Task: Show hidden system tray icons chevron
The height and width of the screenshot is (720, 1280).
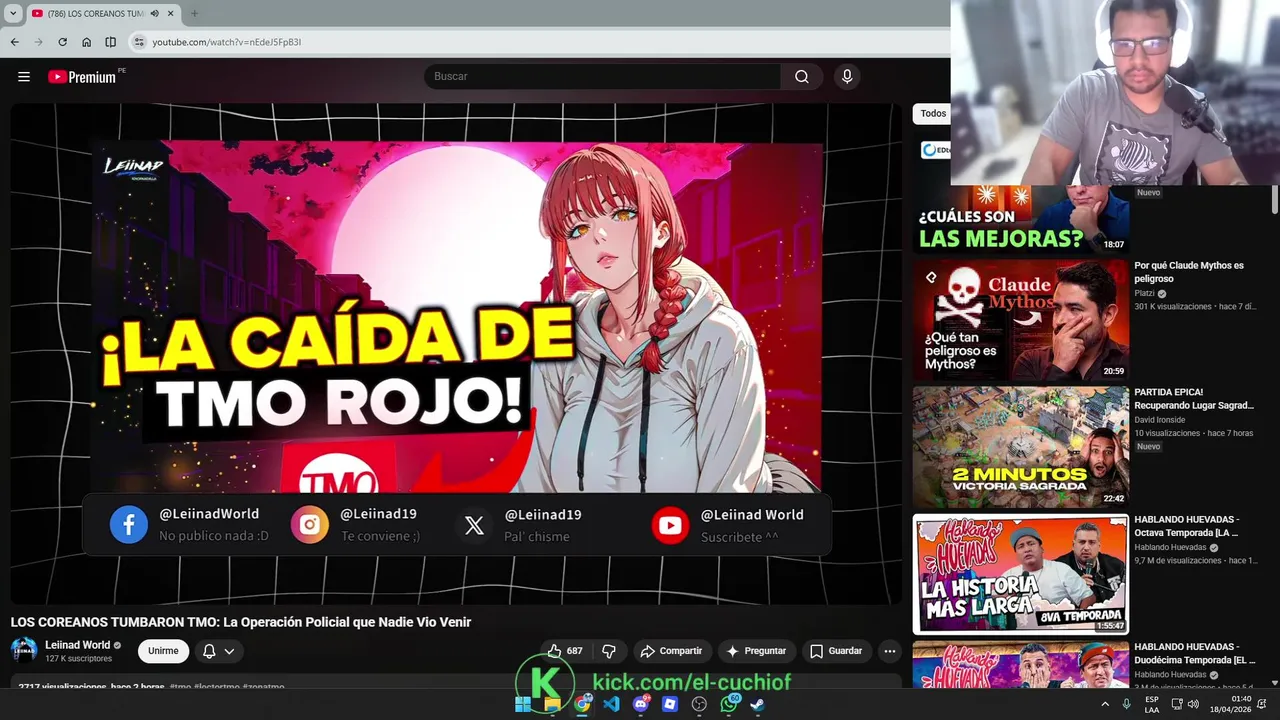Action: 1105,704
